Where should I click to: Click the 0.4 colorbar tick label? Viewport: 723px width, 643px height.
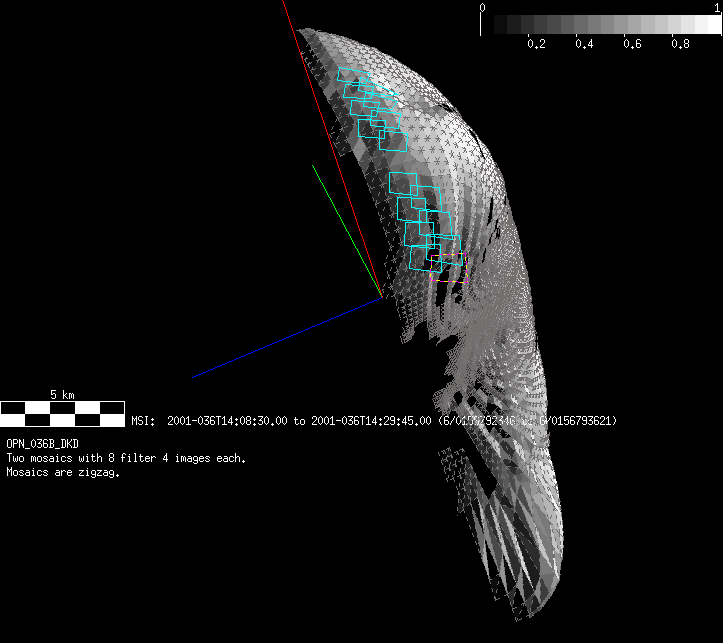(x=584, y=45)
